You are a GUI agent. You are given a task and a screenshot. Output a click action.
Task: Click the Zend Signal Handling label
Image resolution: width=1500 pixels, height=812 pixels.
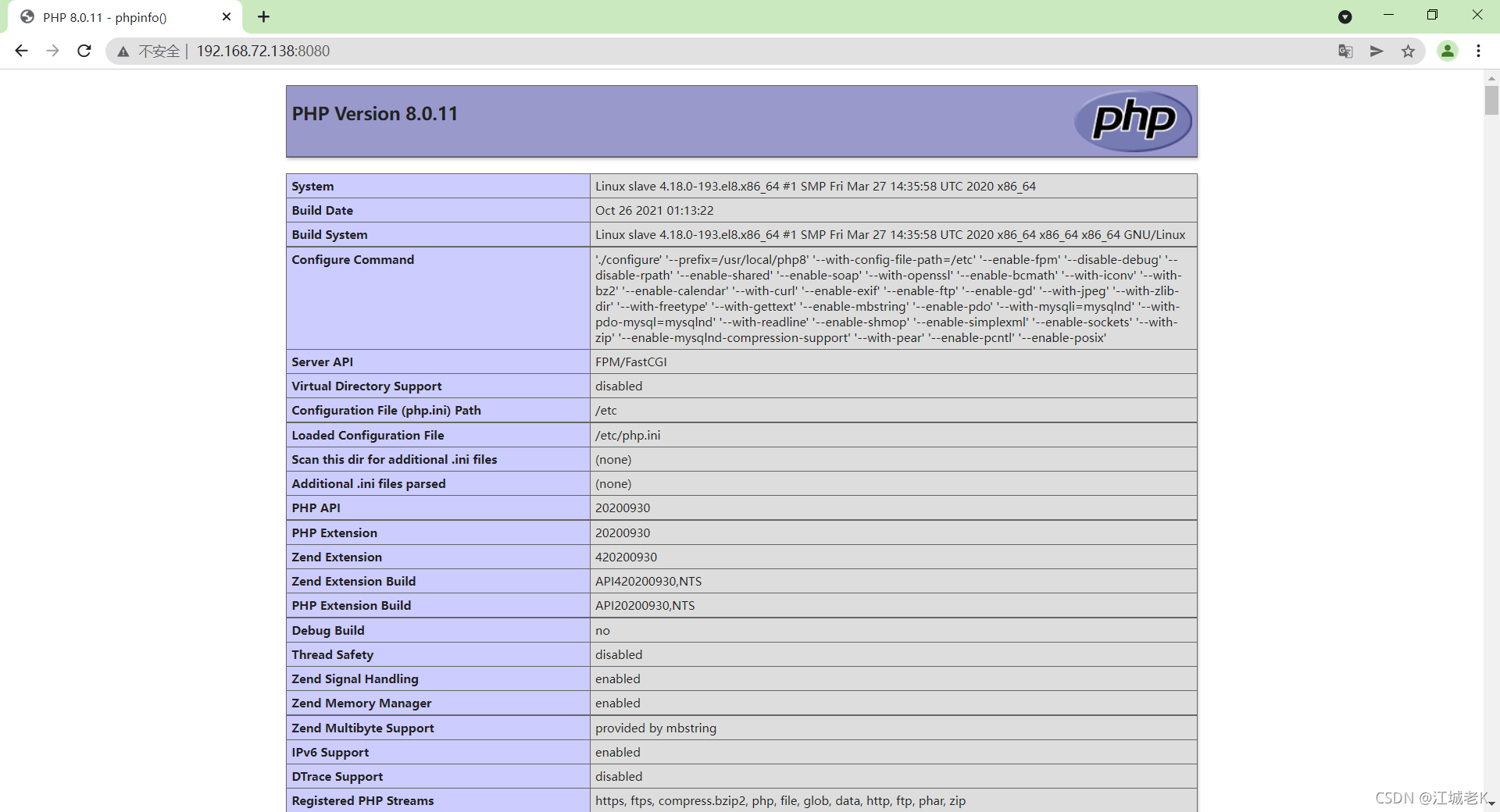pos(355,679)
